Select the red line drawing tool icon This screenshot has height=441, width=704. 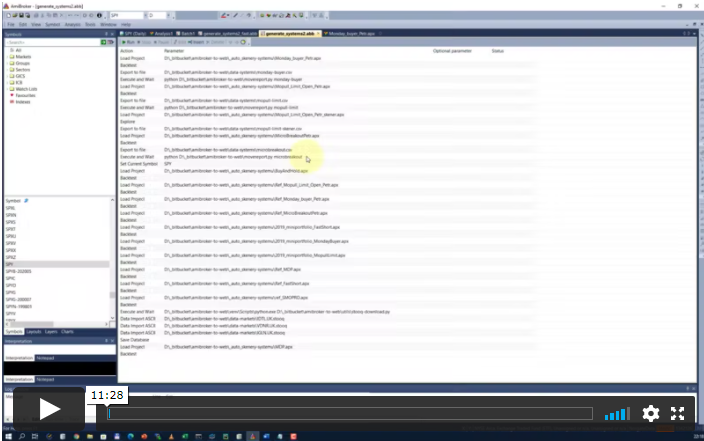point(224,15)
